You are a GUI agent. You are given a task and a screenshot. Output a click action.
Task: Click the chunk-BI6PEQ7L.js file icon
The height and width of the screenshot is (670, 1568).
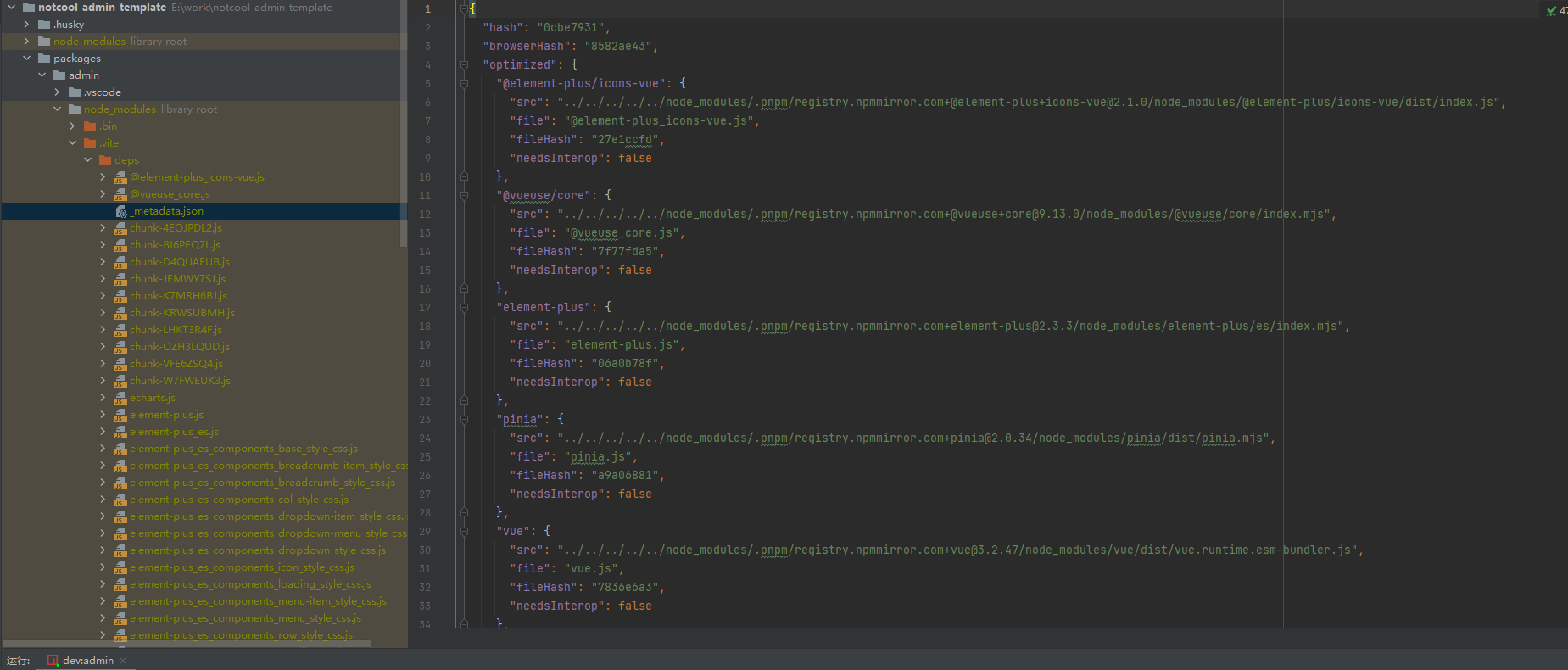(120, 245)
